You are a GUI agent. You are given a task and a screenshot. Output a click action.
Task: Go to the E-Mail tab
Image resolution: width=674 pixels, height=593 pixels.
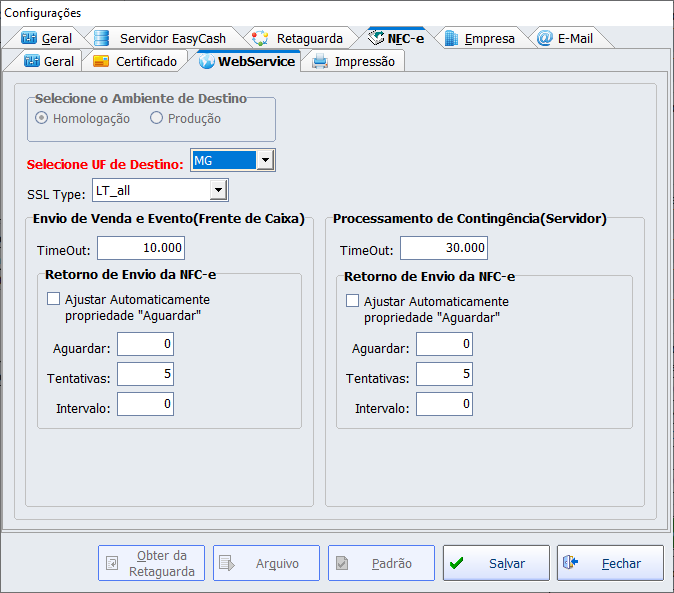565,39
